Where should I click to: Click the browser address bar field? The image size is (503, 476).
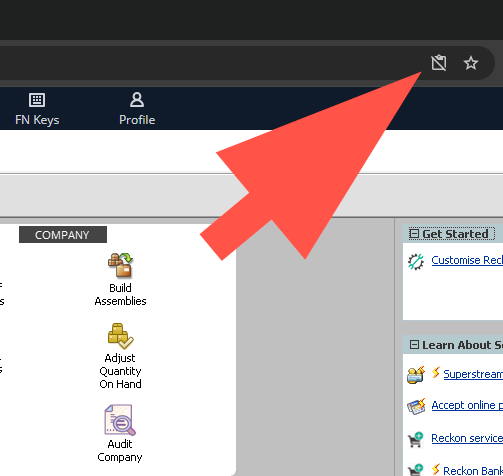tap(210, 63)
